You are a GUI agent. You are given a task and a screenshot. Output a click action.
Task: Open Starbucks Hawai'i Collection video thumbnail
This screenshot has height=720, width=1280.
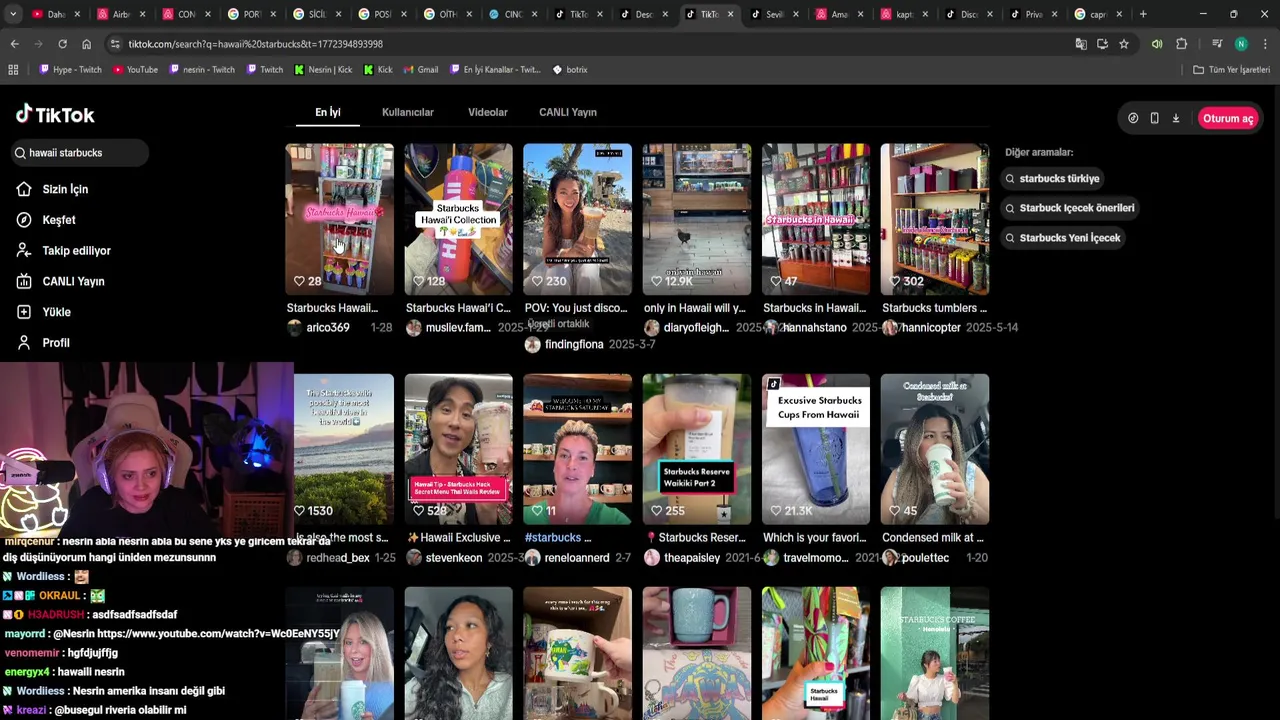[458, 219]
